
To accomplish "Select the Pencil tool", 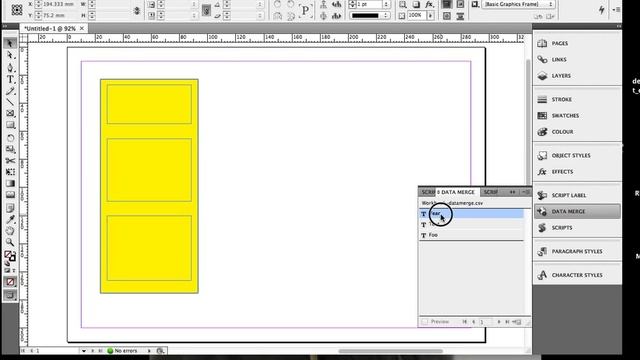I will coord(10,91).
